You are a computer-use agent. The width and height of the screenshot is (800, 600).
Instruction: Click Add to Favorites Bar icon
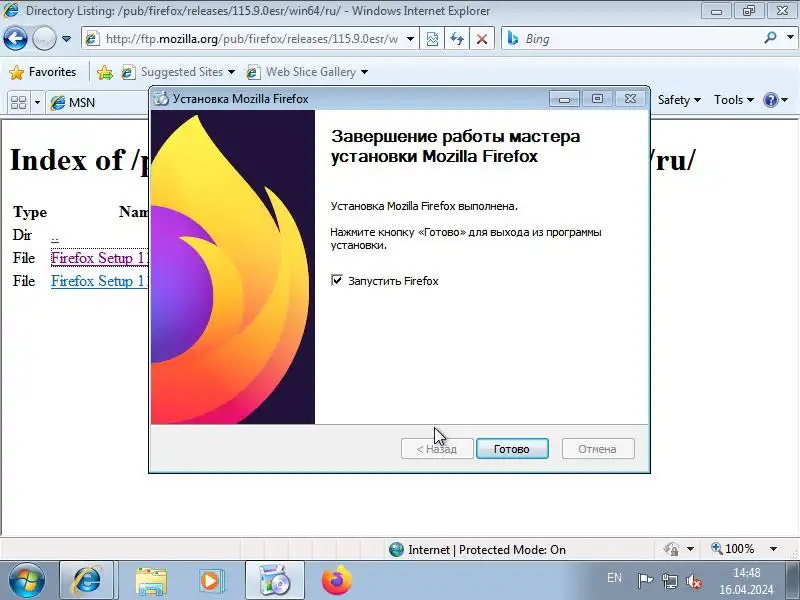105,72
